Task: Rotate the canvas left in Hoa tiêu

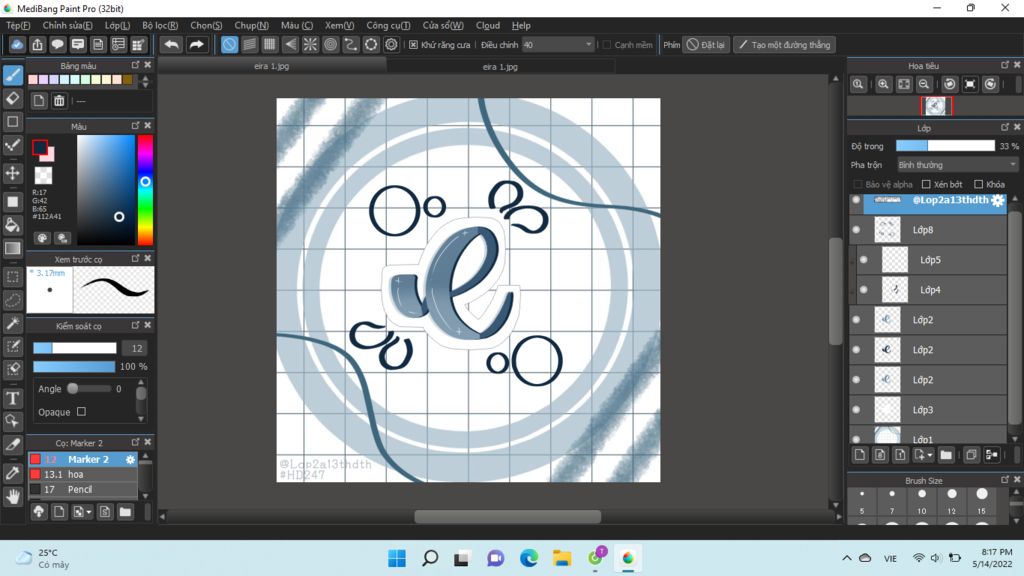Action: (950, 84)
